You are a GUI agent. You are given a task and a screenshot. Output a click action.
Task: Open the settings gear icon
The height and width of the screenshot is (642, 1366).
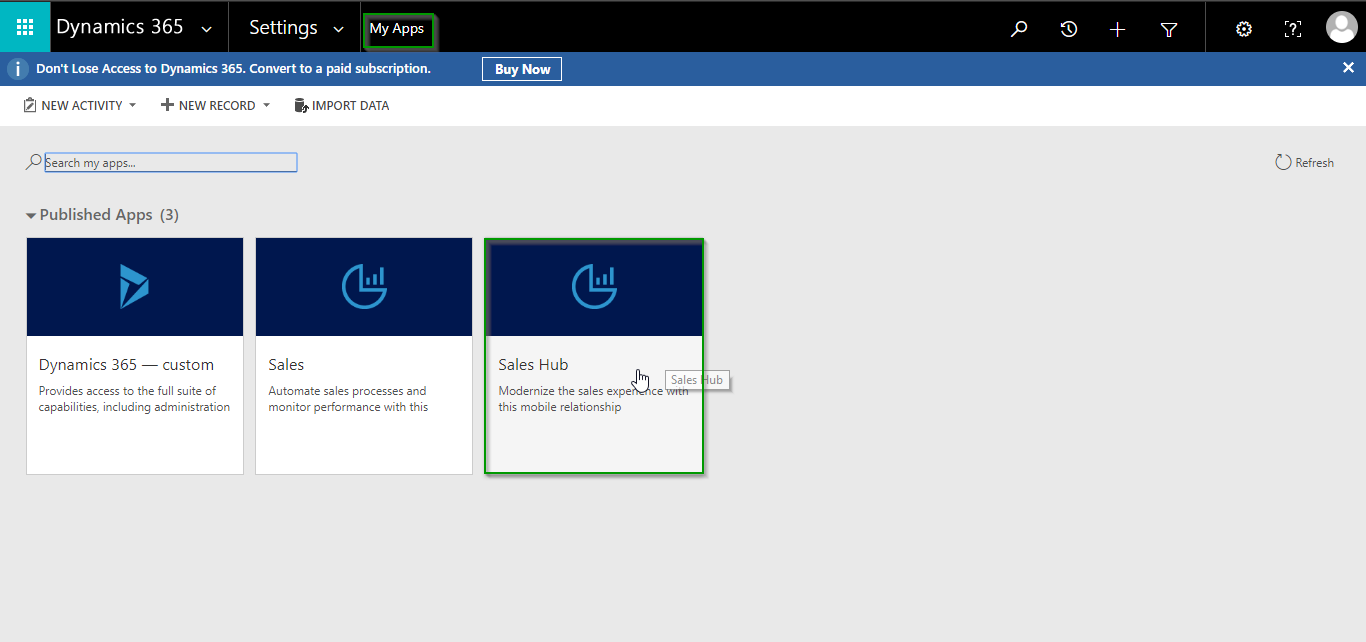tap(1243, 29)
